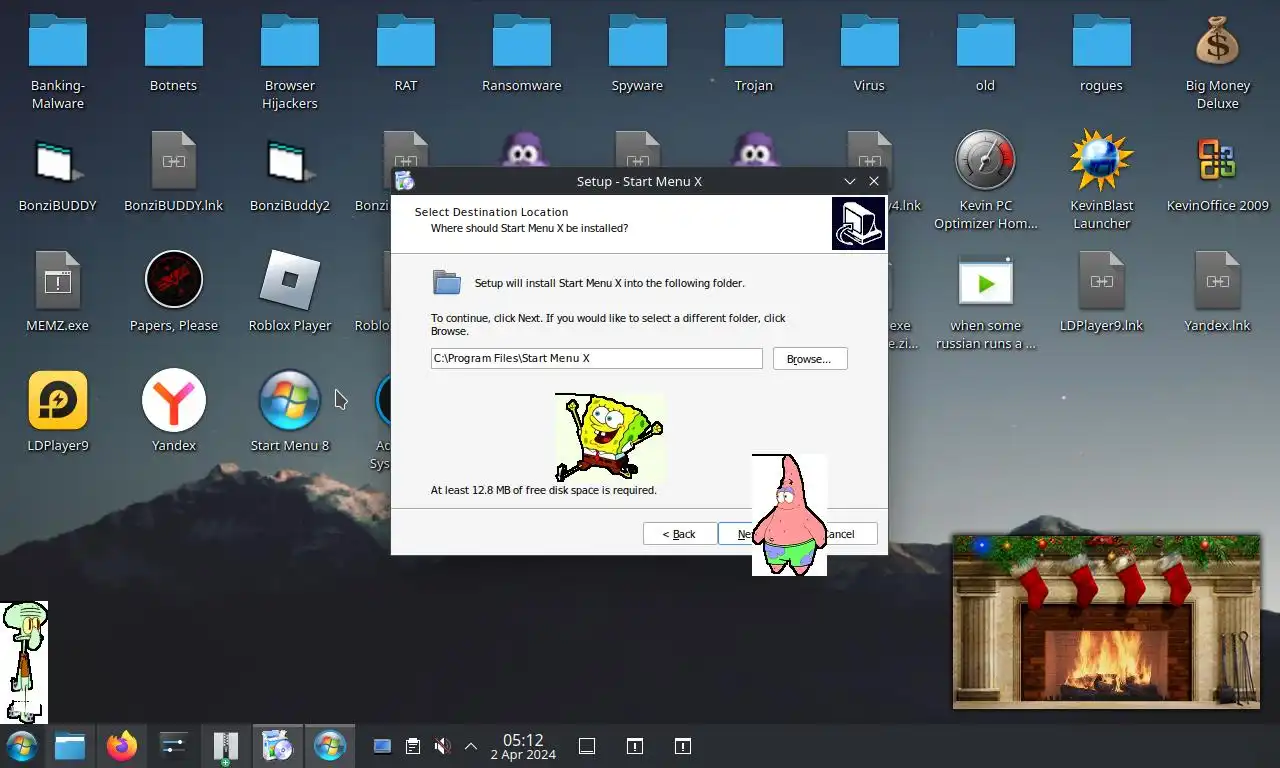Open the Browser Hijackers folder
Screen dimensions: 1280x768
[290, 61]
